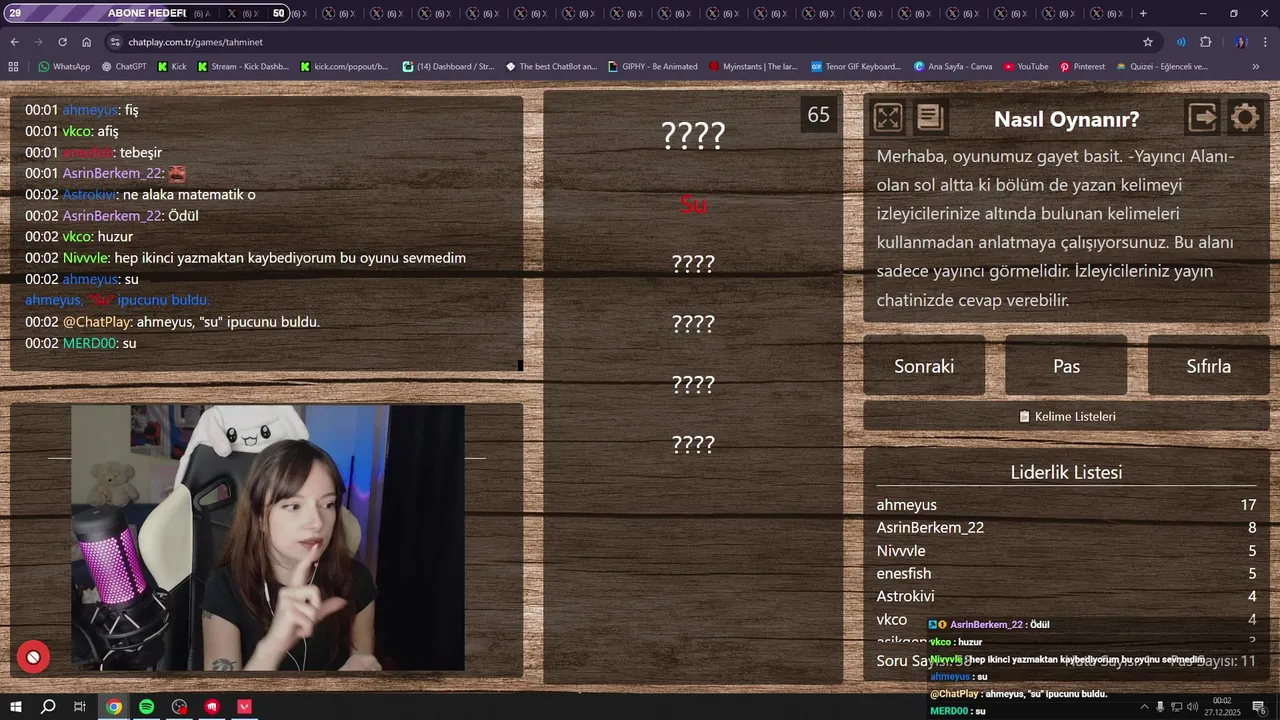Open the taskbar clock and date
The height and width of the screenshot is (720, 1280).
[1222, 707]
